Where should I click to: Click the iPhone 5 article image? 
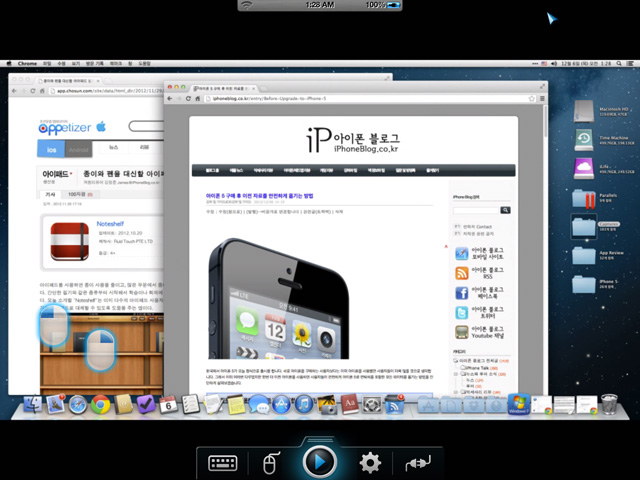tap(279, 298)
